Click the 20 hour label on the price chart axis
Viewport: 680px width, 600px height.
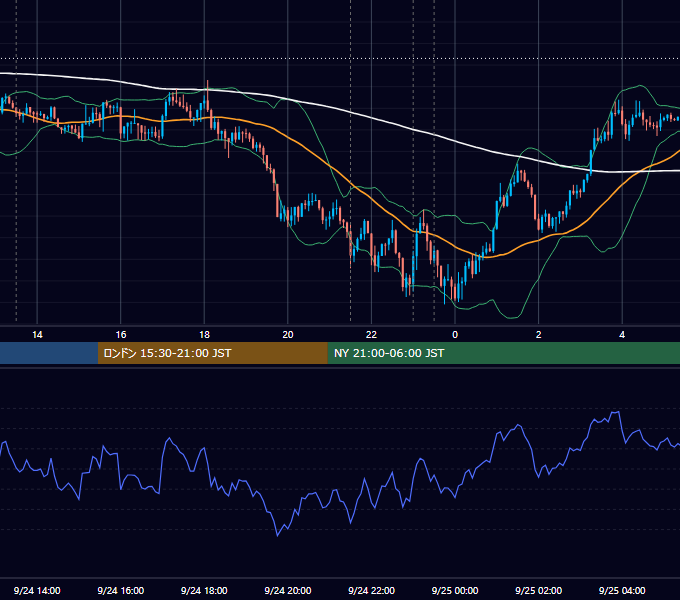288,334
